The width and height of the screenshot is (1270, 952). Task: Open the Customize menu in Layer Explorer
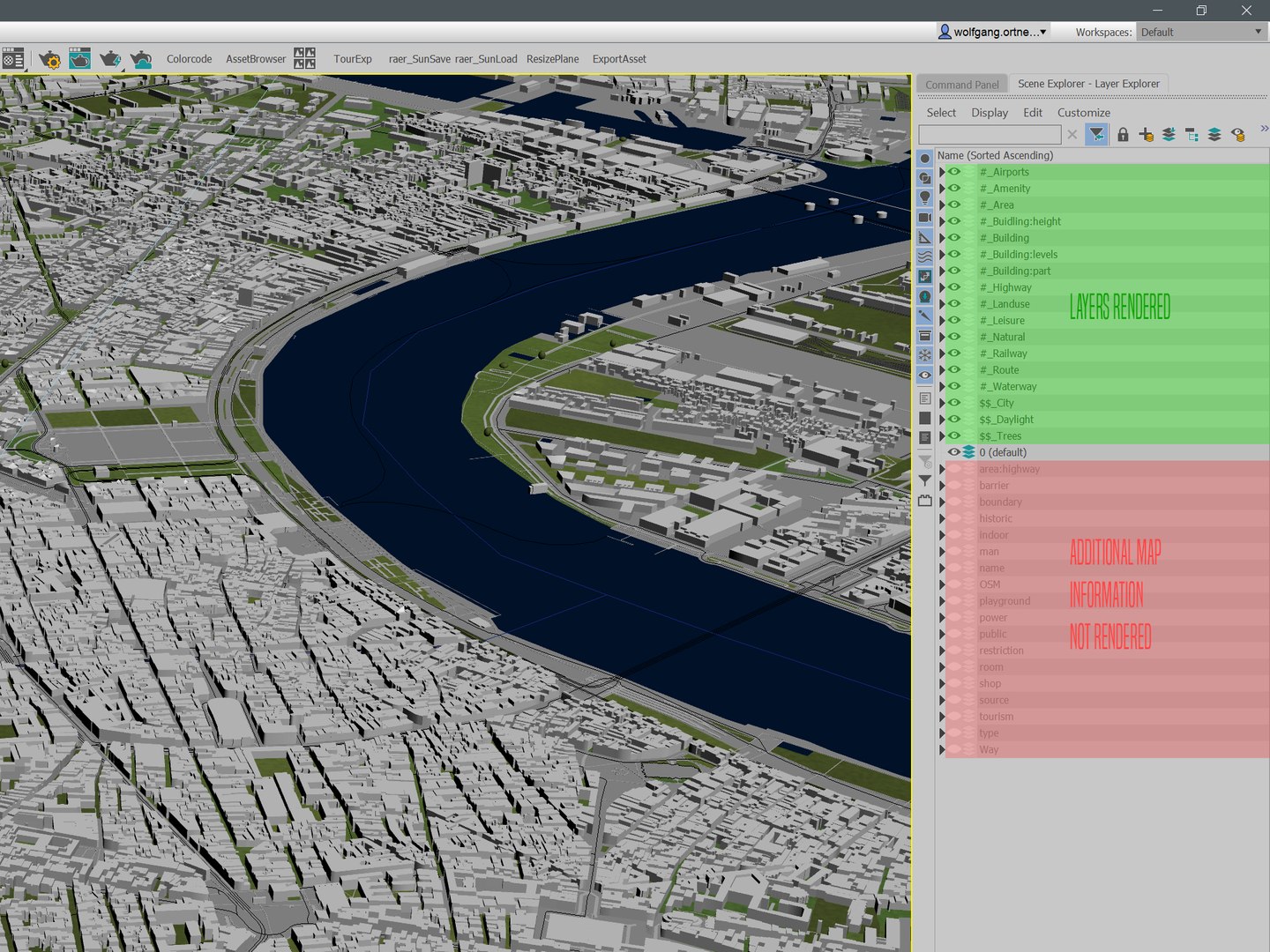tap(1084, 113)
